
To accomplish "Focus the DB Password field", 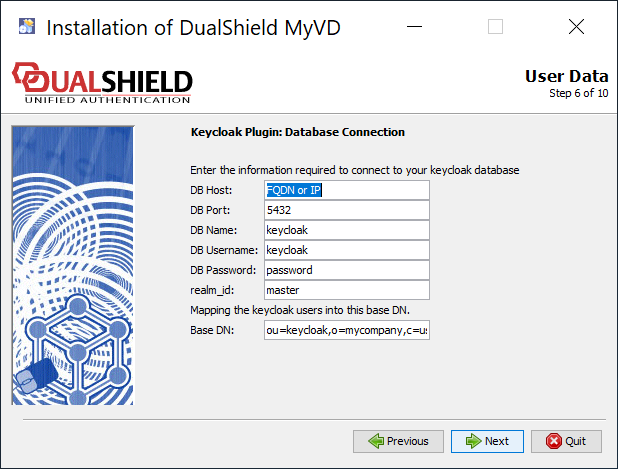I will [345, 270].
